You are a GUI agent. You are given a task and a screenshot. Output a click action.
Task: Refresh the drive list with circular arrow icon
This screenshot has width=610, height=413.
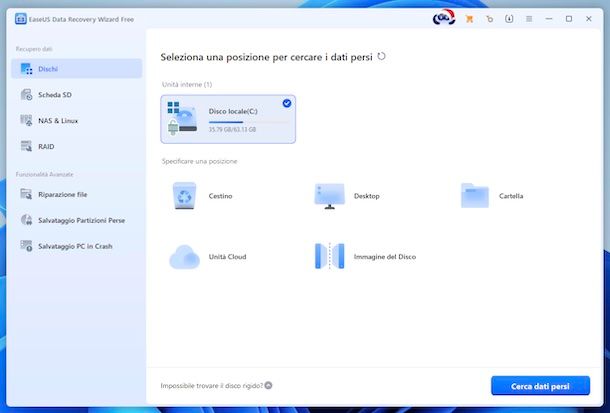382,56
